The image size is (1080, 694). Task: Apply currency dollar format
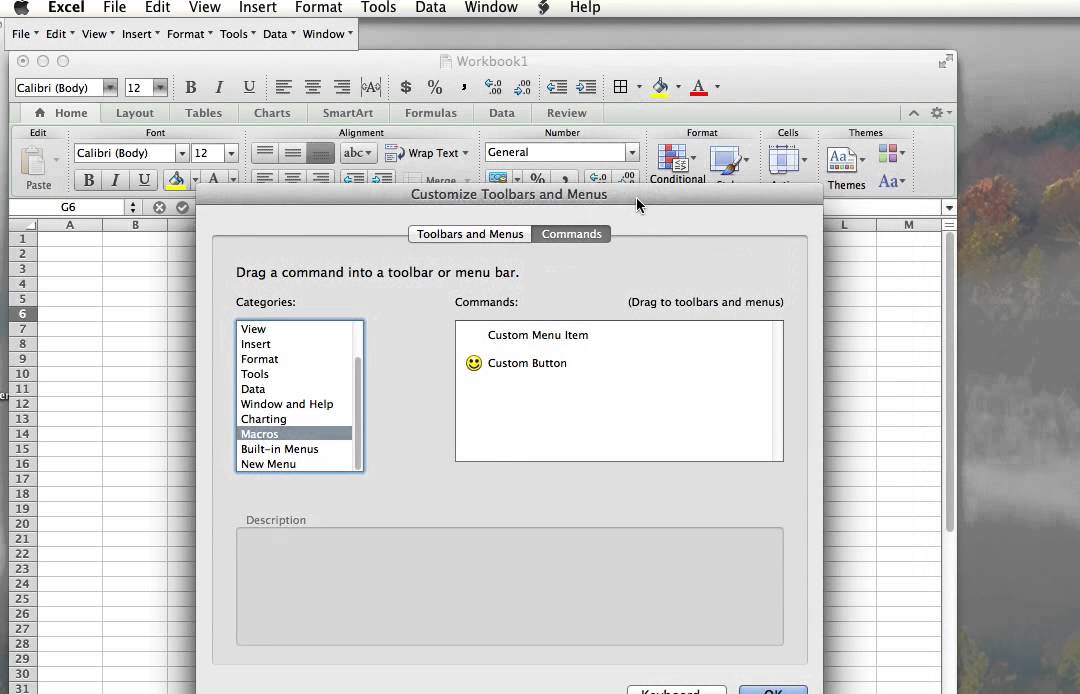pyautogui.click(x=406, y=87)
